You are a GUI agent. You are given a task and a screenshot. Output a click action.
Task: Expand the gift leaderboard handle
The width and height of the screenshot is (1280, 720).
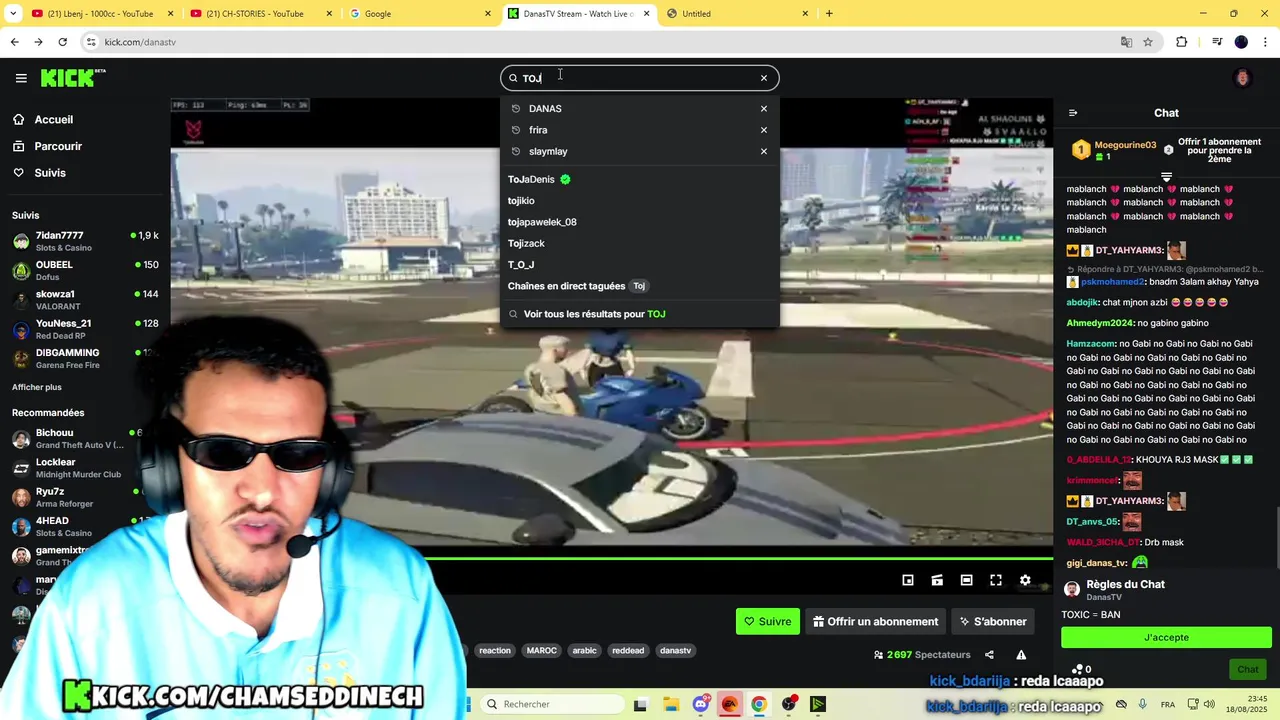1166,177
